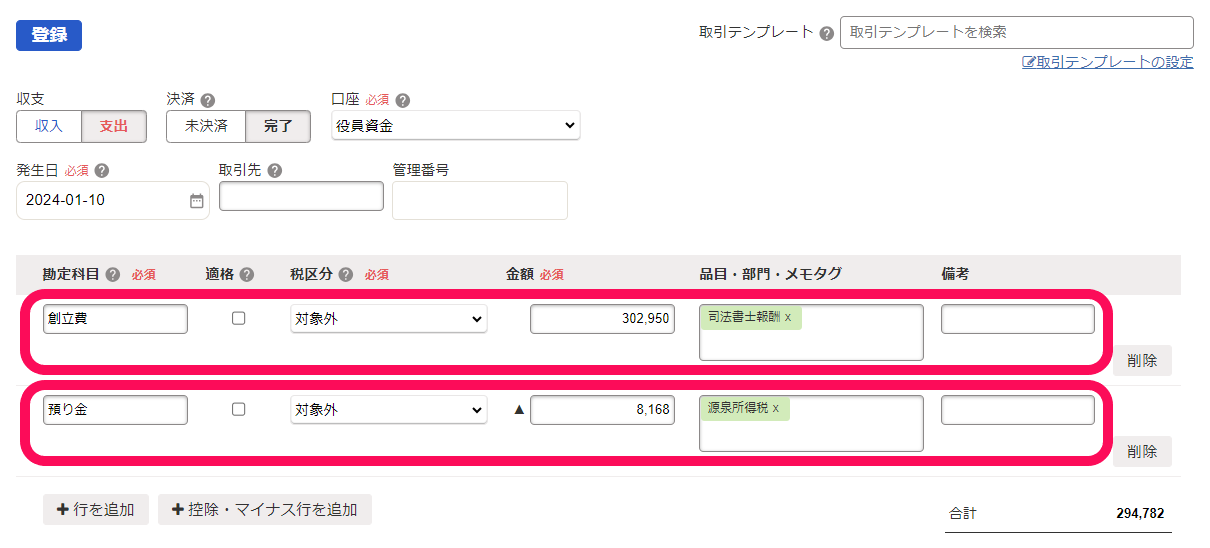Open calendar picker in 発生日 field
This screenshot has width=1210, height=548.
click(197, 201)
